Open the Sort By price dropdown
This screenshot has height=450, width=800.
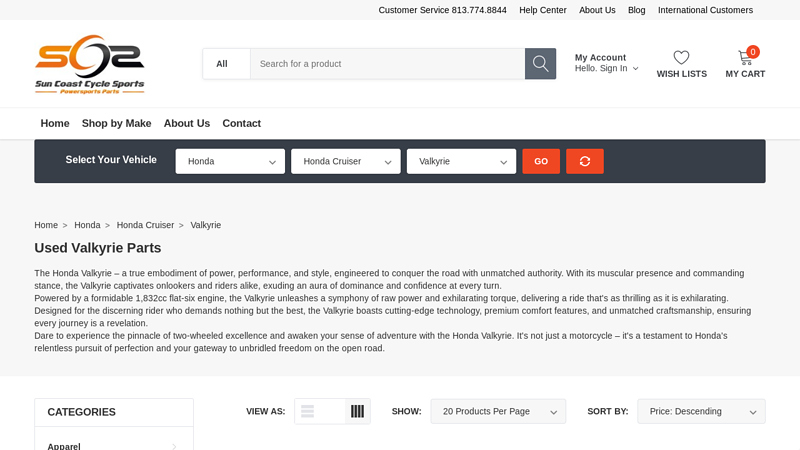tap(701, 411)
